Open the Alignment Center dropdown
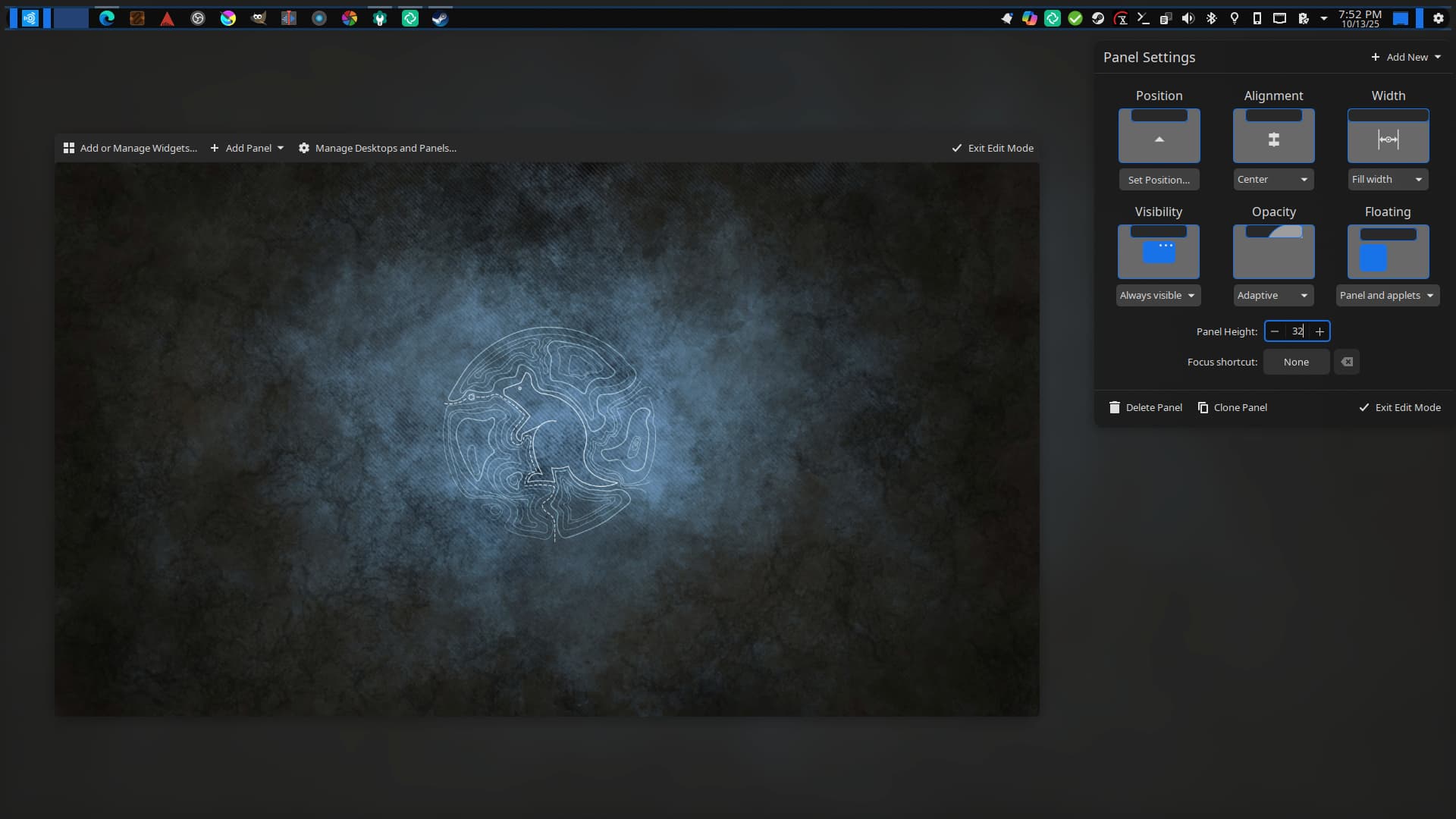This screenshot has width=1456, height=819. point(1273,180)
